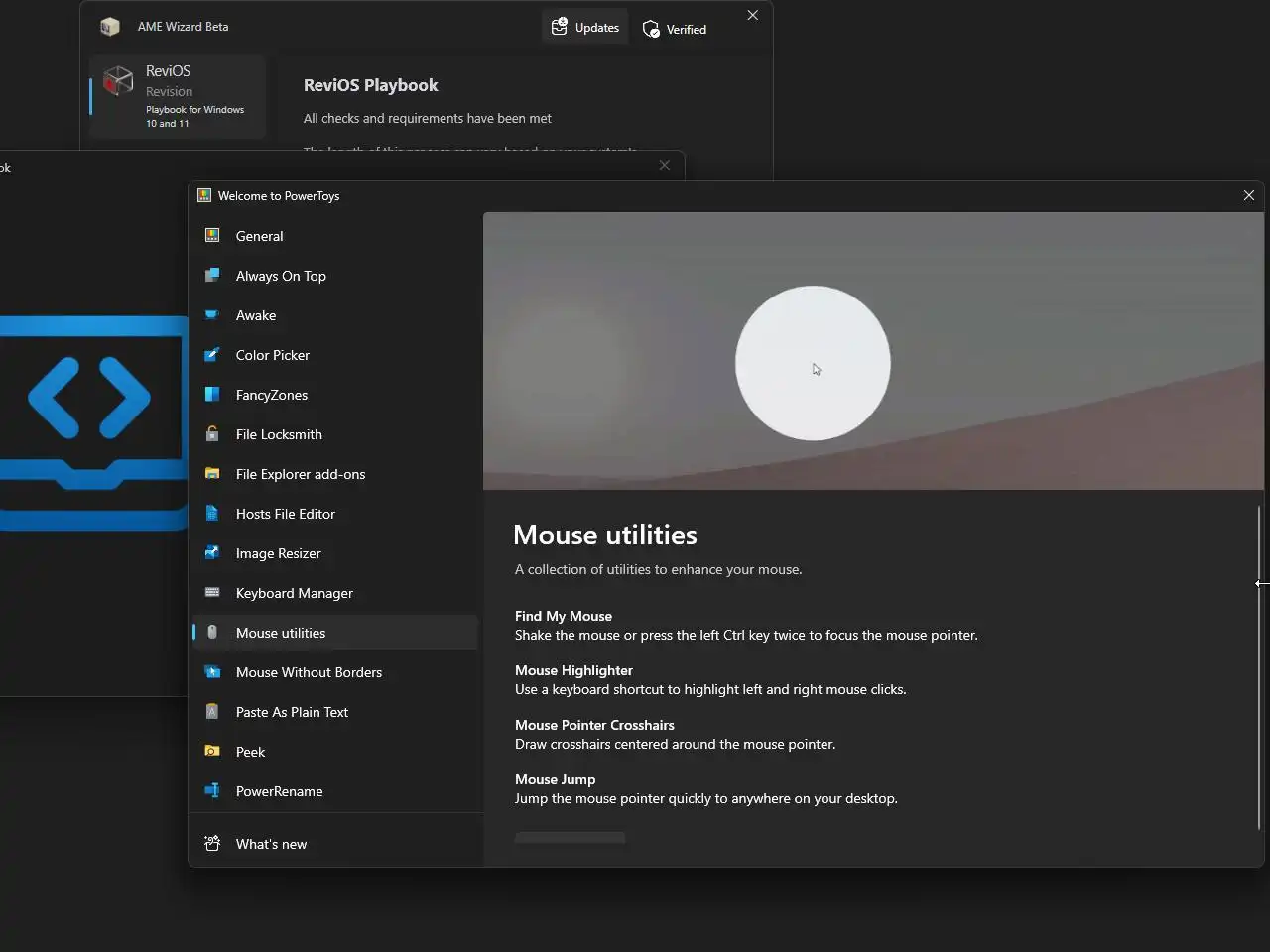This screenshot has height=952, width=1270.
Task: Click the Verified shield icon in AME Wizard
Action: coord(651,29)
